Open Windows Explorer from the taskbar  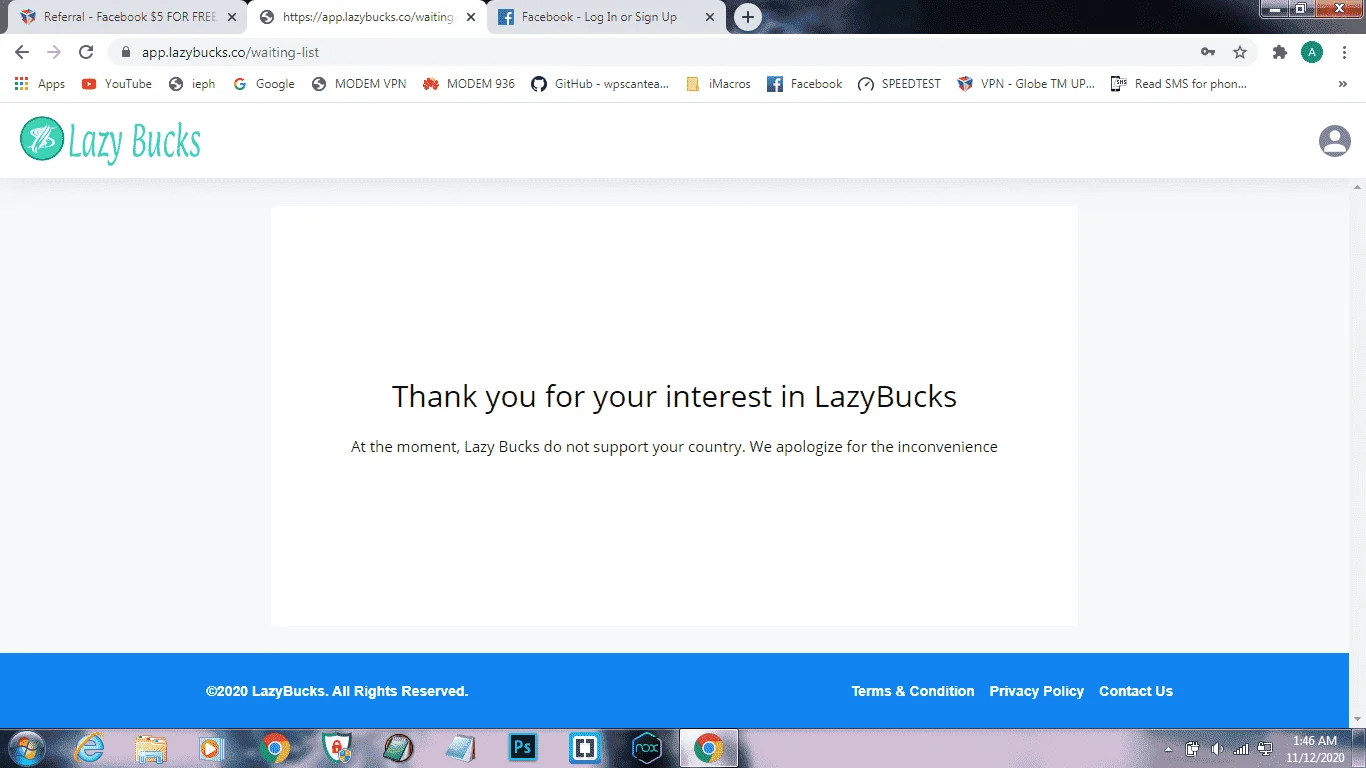pos(151,748)
